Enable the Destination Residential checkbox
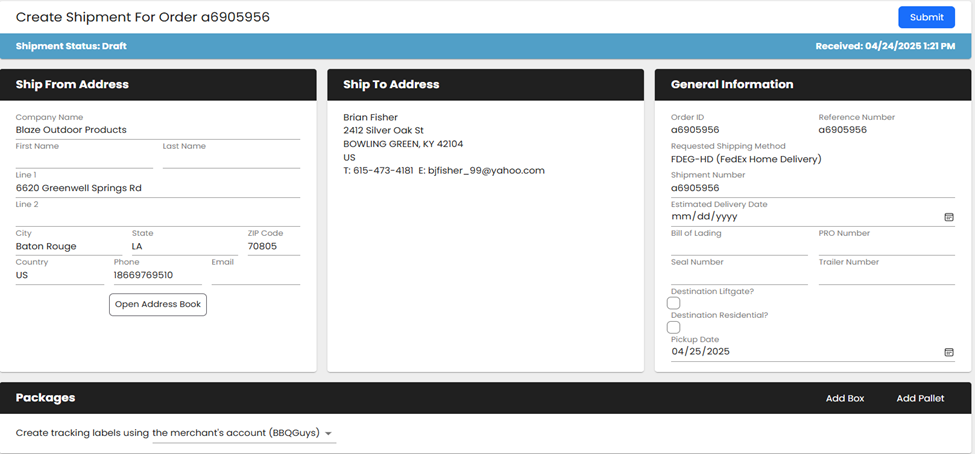This screenshot has width=975, height=454. 674,327
